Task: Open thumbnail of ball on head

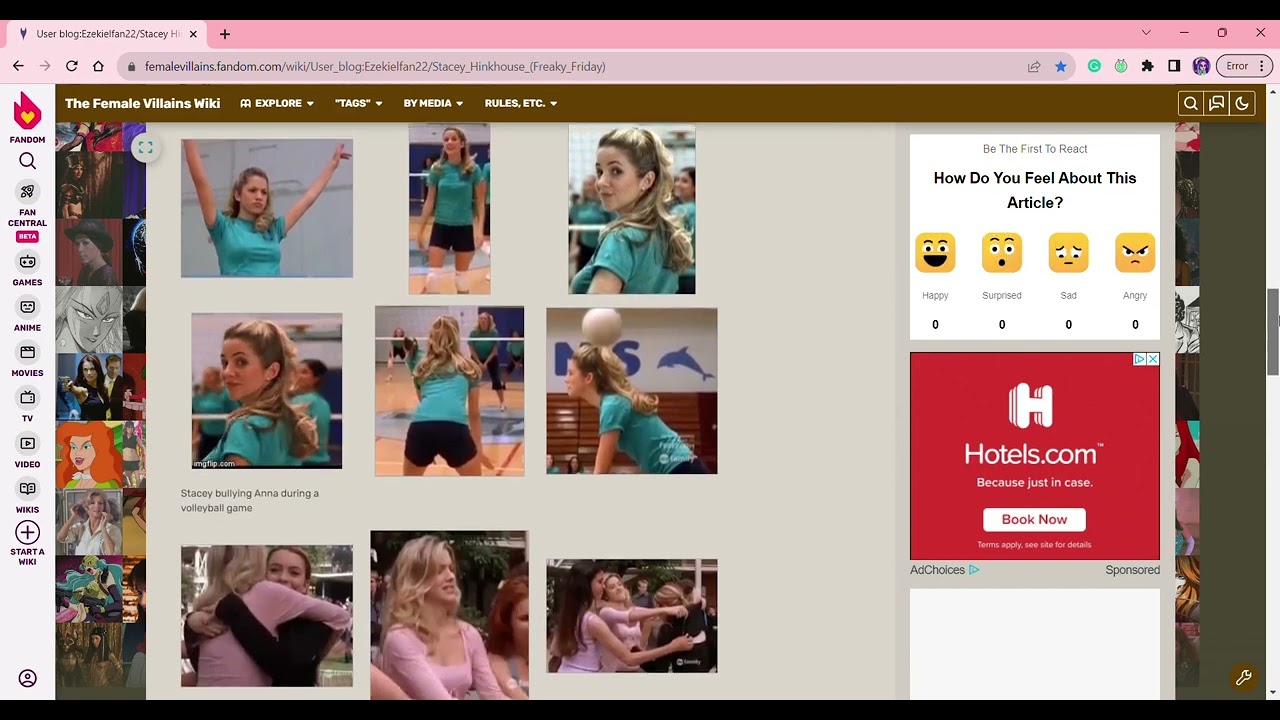Action: (x=631, y=390)
